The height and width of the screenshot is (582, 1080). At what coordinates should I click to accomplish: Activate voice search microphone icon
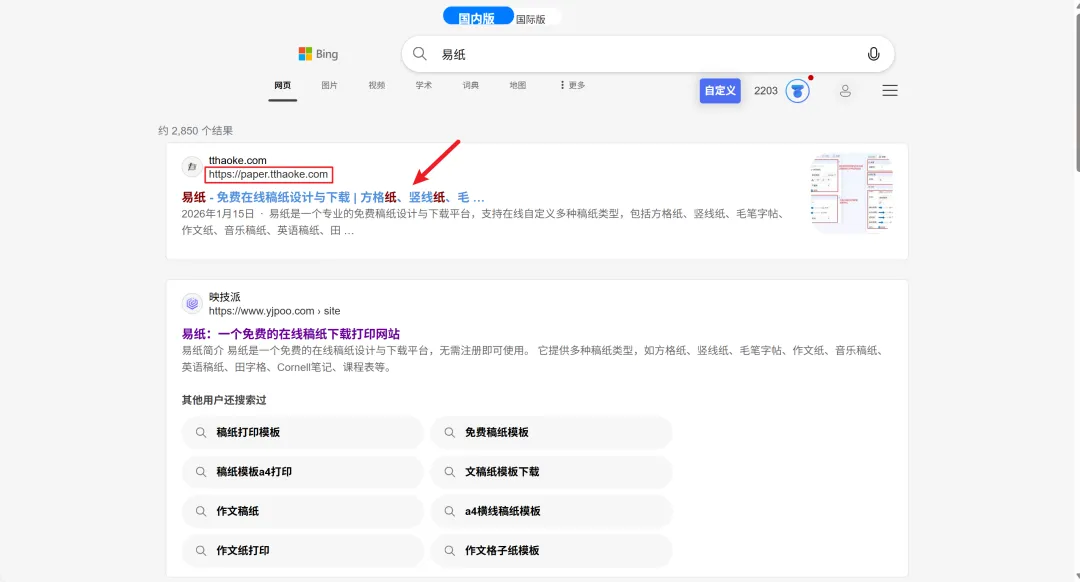(x=873, y=54)
